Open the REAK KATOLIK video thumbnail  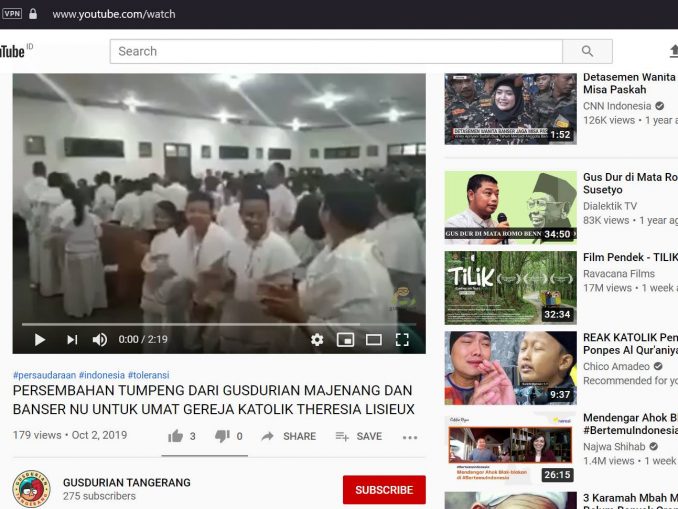[x=510, y=368]
